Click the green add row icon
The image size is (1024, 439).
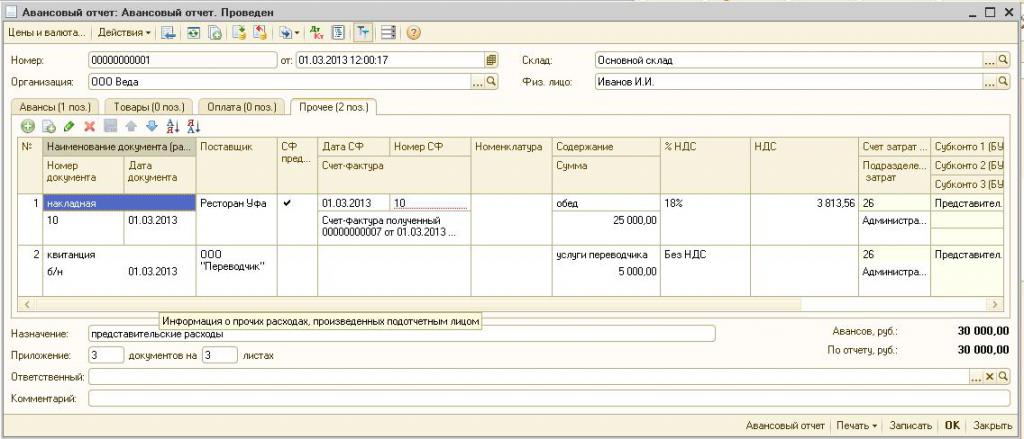[x=28, y=126]
